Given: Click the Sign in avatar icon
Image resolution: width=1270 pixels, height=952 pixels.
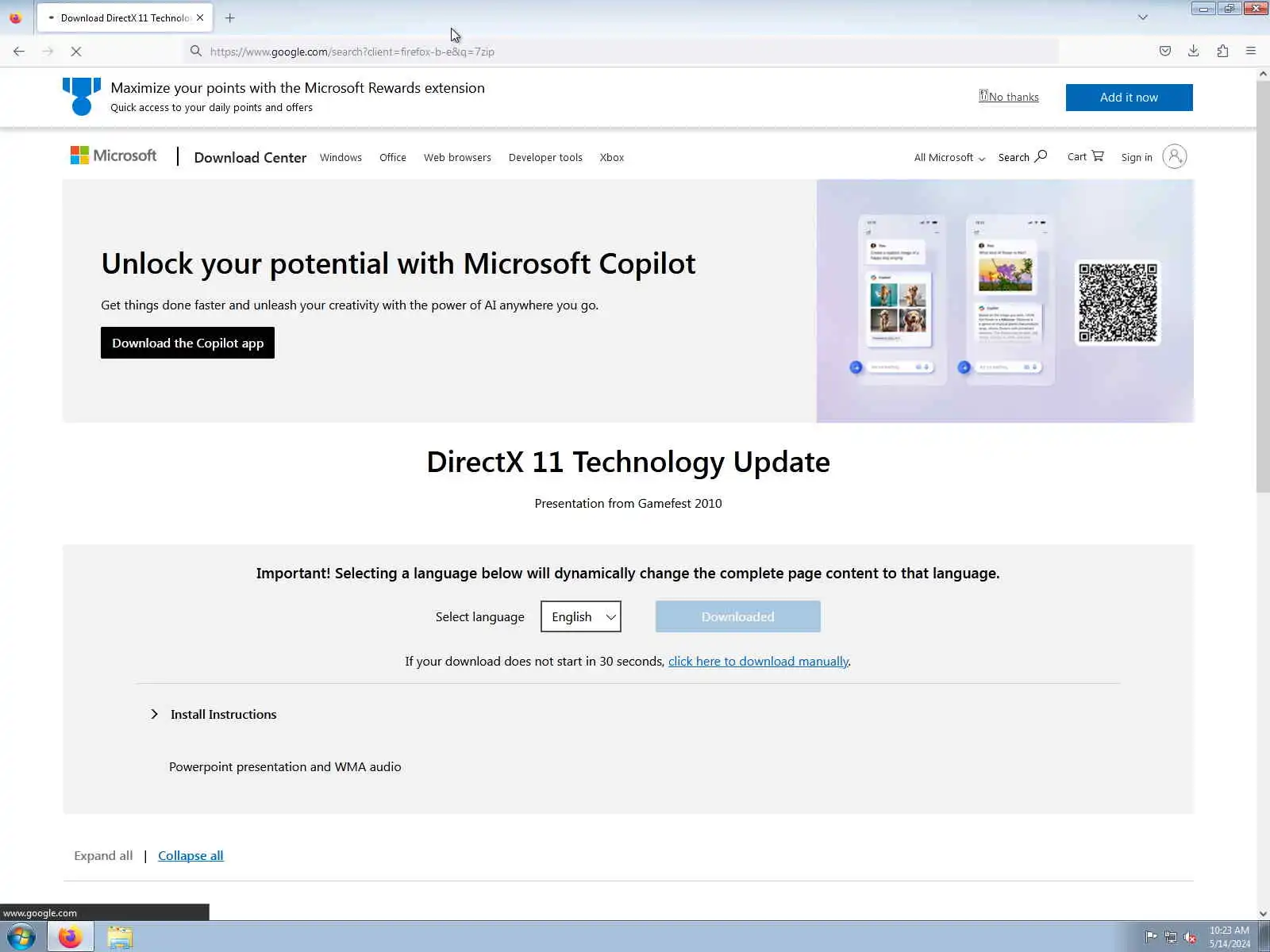Looking at the screenshot, I should (1175, 156).
